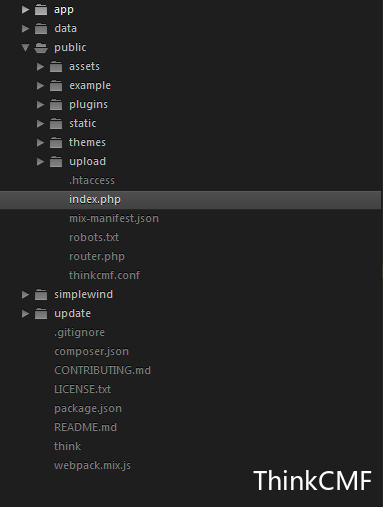Open the .htaccess file
Image resolution: width=383 pixels, height=507 pixels.
92,180
